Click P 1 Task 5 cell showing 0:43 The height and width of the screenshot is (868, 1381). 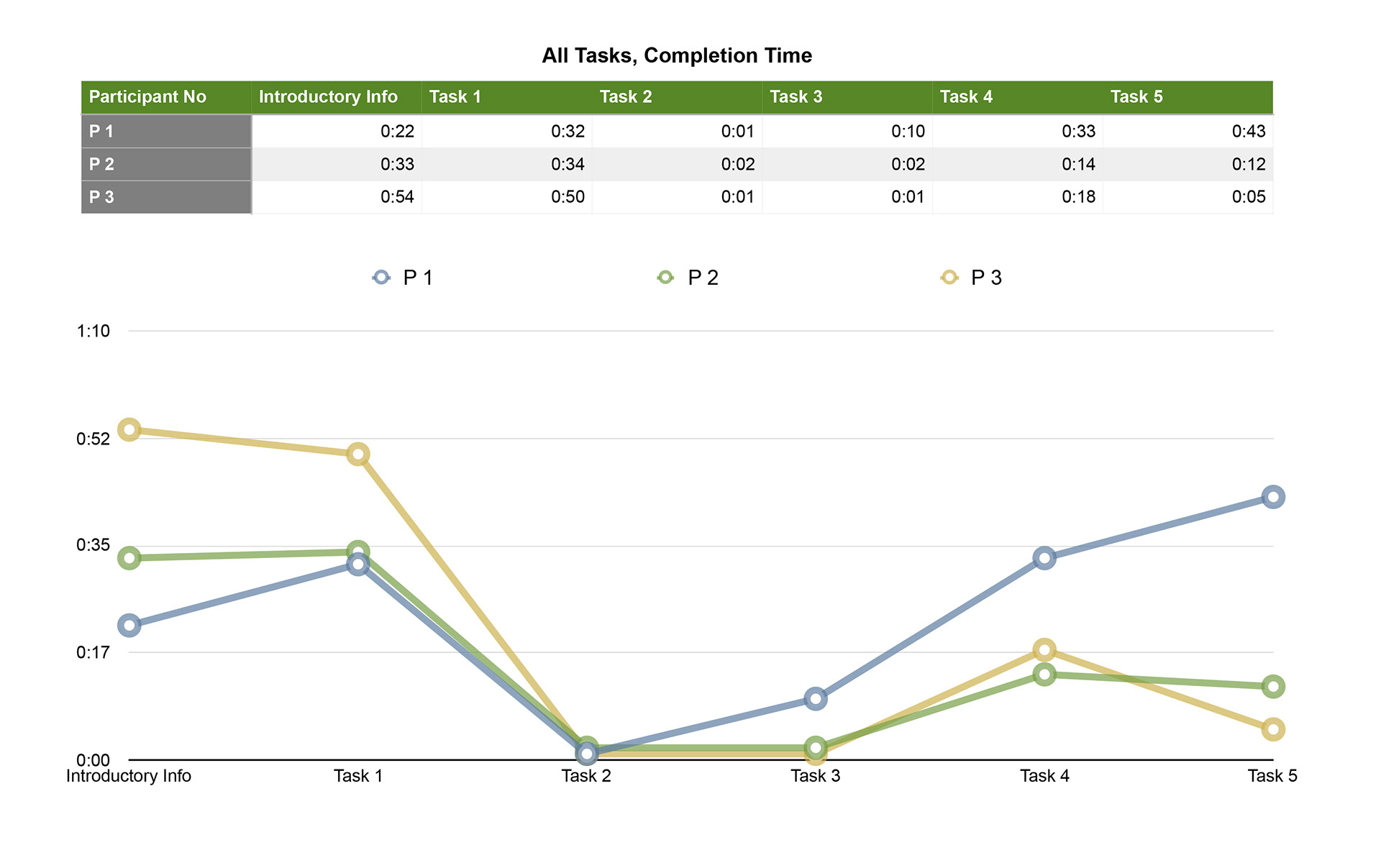(x=1188, y=131)
